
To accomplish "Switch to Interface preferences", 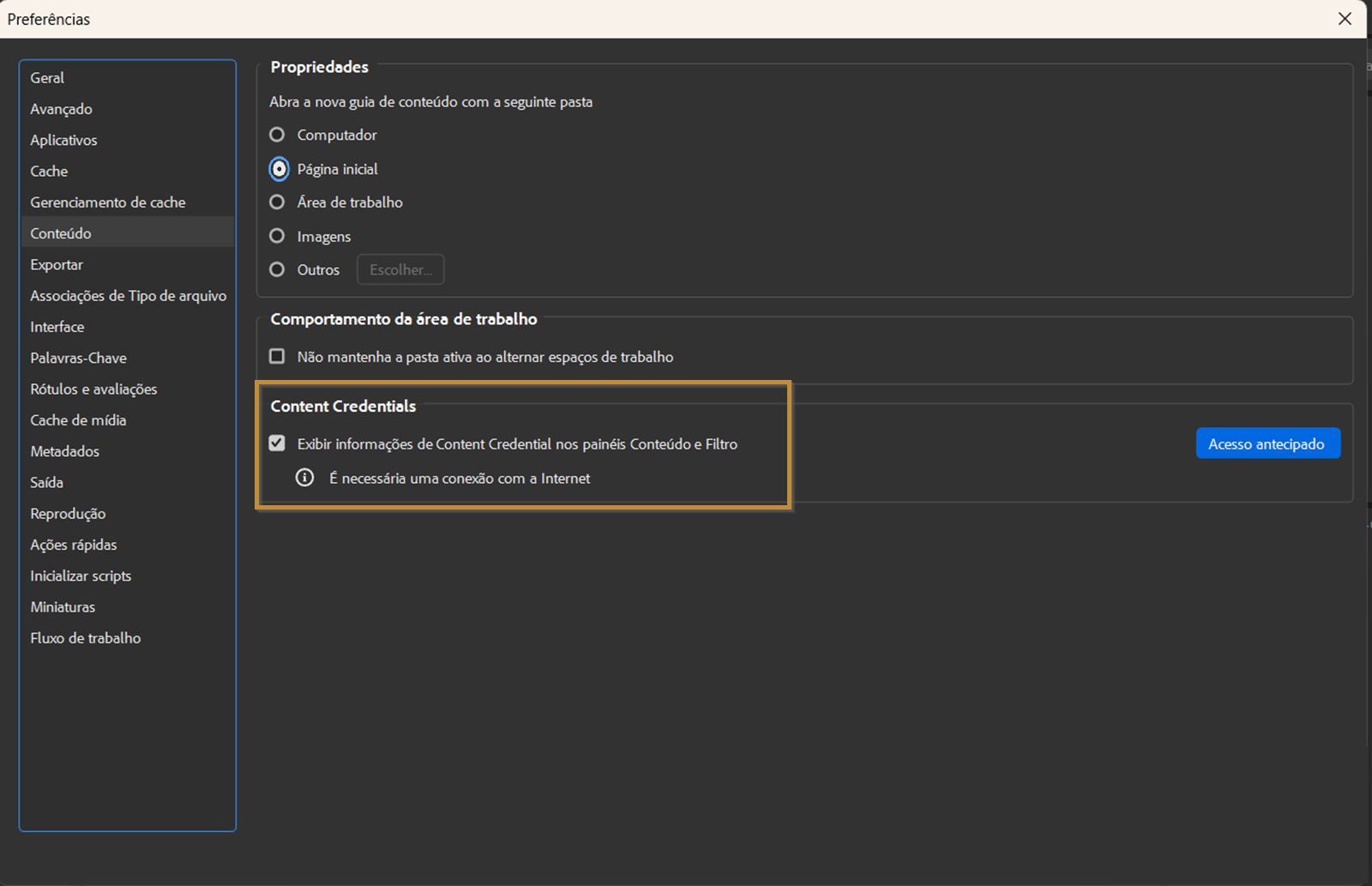I will coord(127,327).
